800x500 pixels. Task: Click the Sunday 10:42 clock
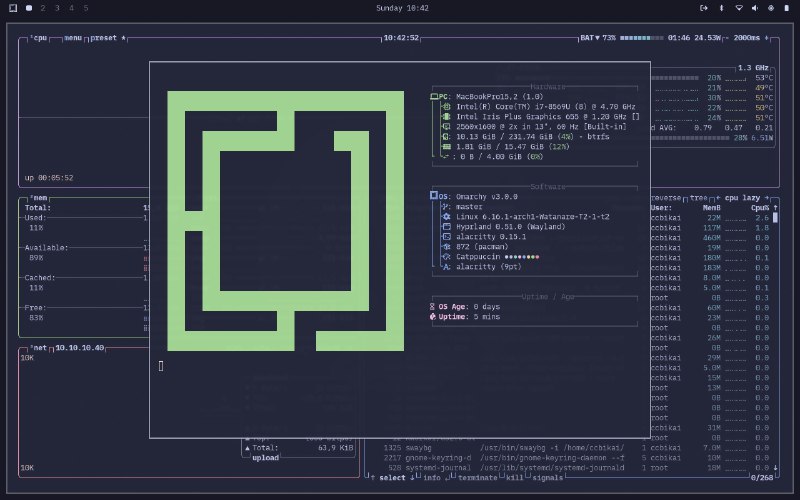tap(402, 8)
